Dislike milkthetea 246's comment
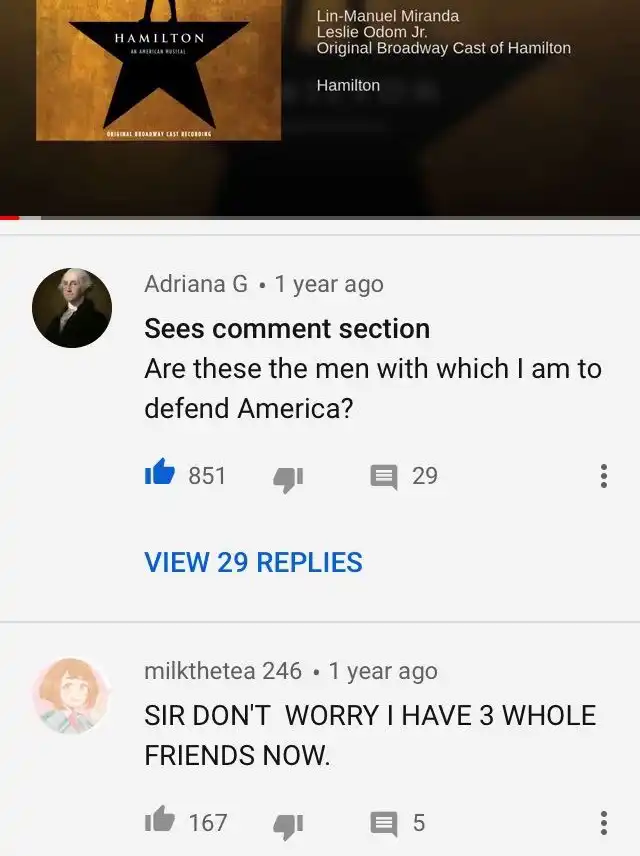The image size is (640, 856). (288, 826)
